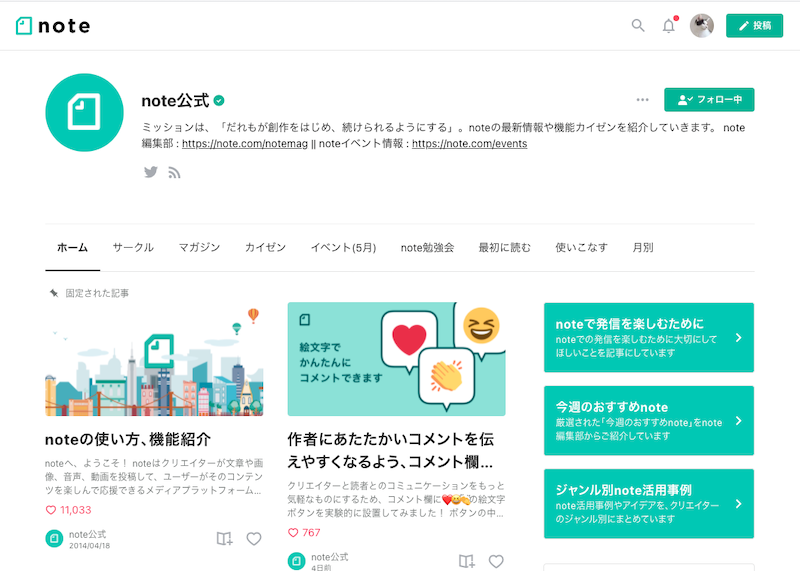The height and width of the screenshot is (571, 800).
Task: Like the コメント article heart
Action: click(496, 561)
